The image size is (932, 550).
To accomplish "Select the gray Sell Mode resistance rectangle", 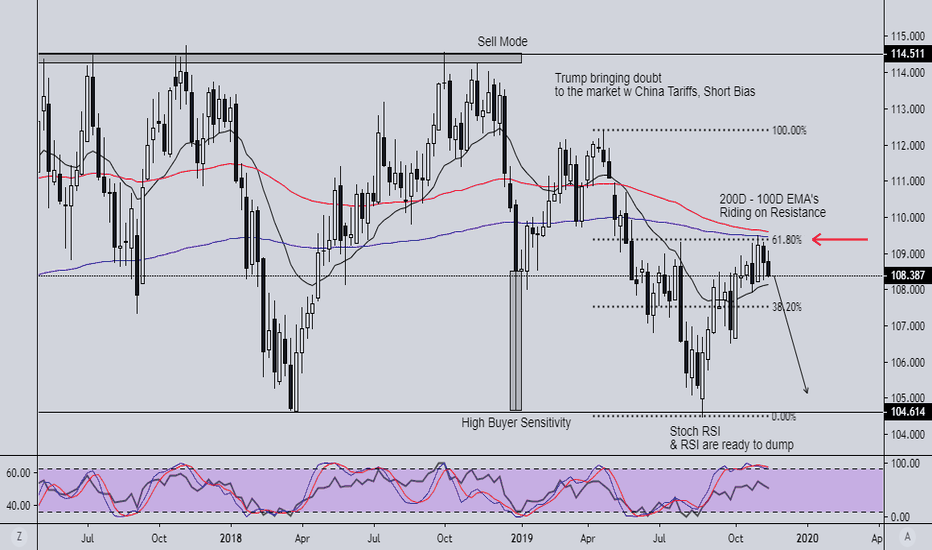I will click(280, 59).
